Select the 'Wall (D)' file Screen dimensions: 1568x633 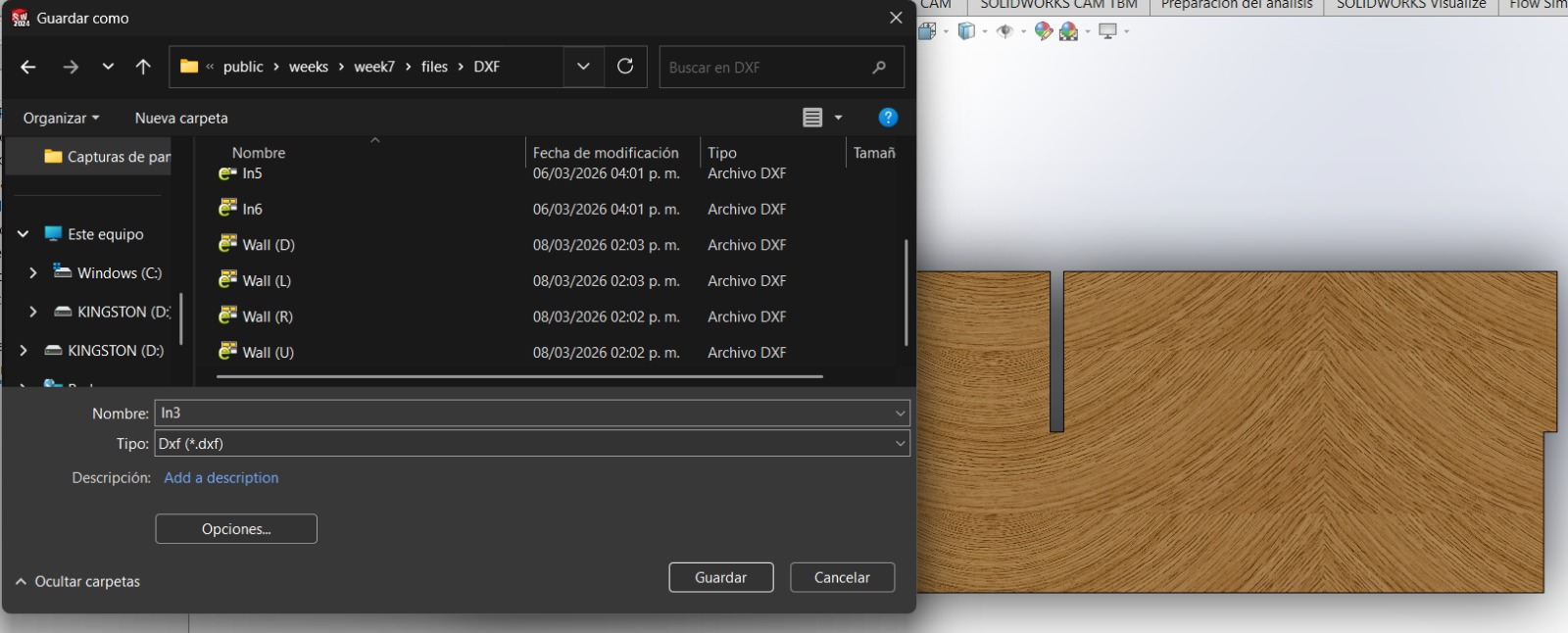point(269,245)
